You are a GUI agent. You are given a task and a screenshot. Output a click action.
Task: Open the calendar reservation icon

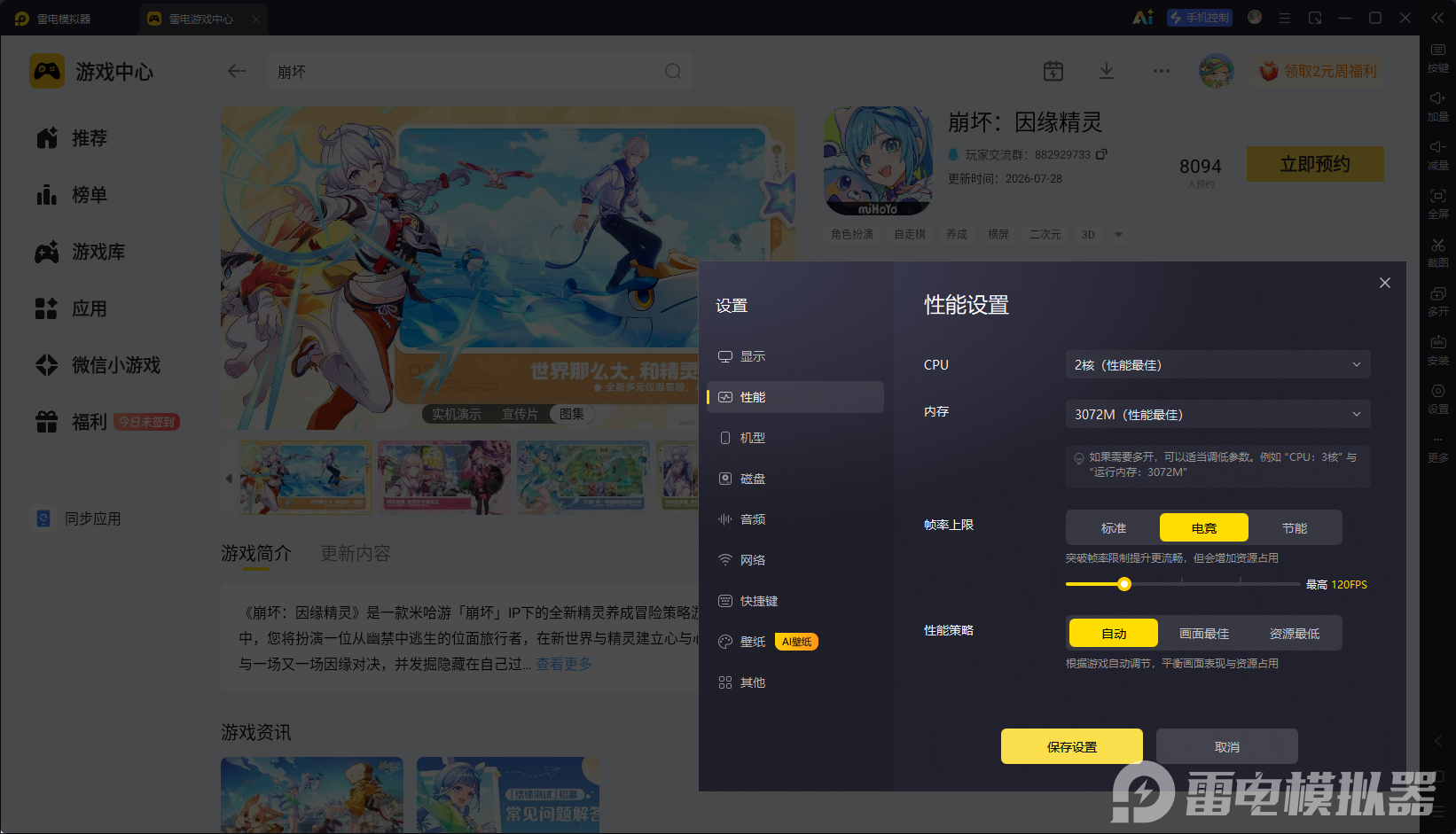1053,71
